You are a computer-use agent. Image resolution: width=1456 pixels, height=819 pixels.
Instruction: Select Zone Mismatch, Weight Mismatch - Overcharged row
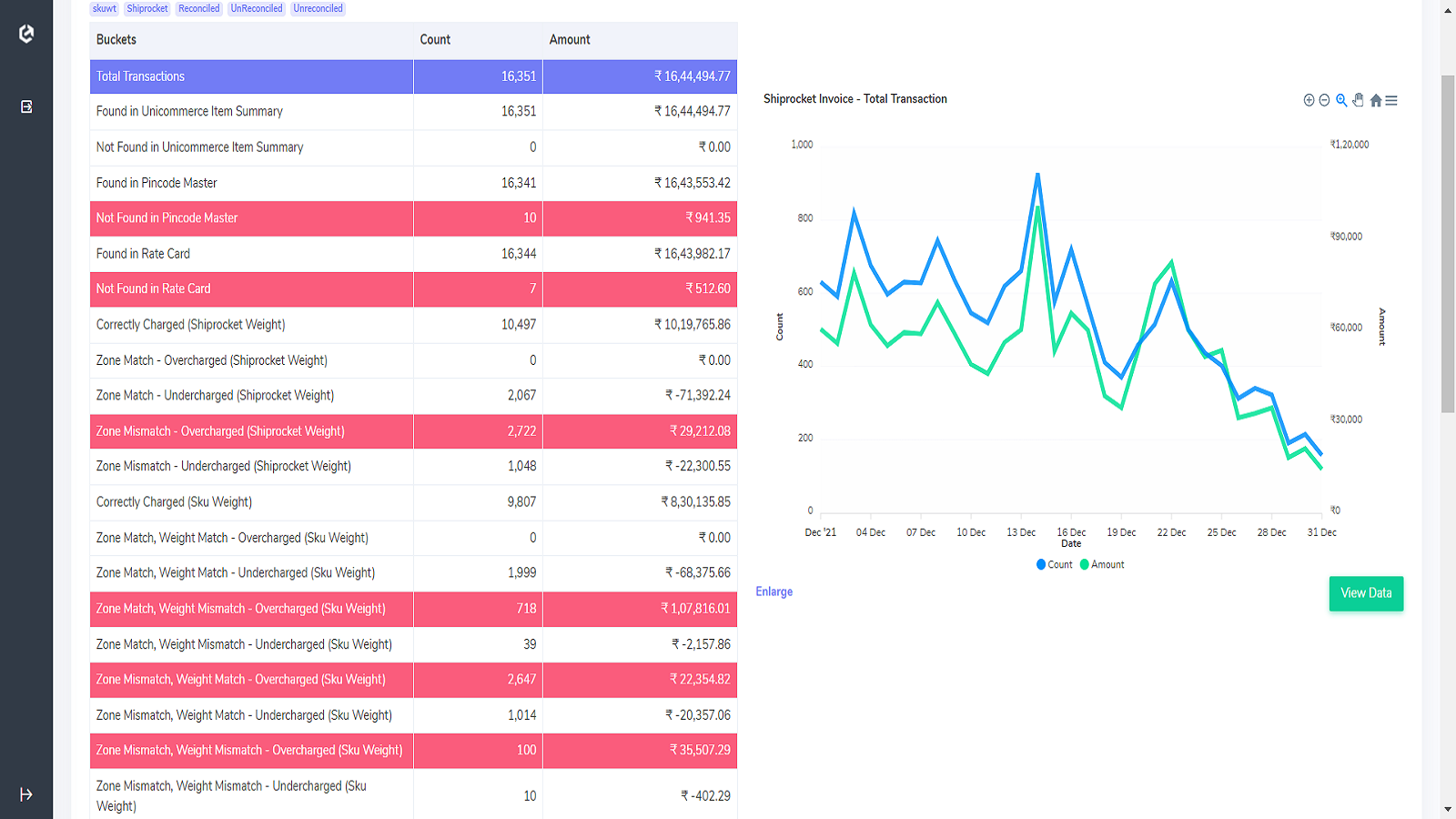point(413,751)
